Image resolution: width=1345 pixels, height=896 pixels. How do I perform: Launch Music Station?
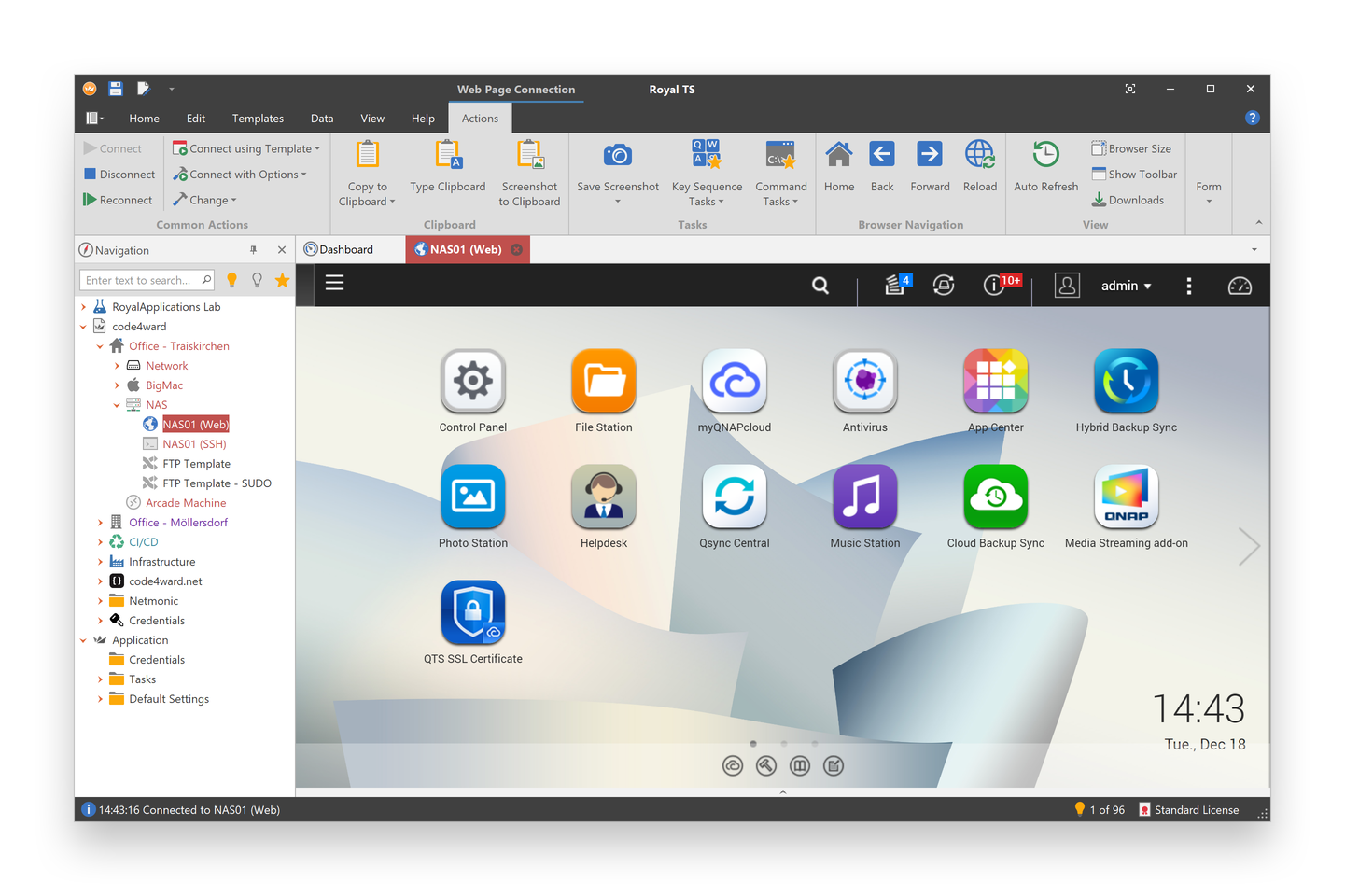tap(864, 497)
